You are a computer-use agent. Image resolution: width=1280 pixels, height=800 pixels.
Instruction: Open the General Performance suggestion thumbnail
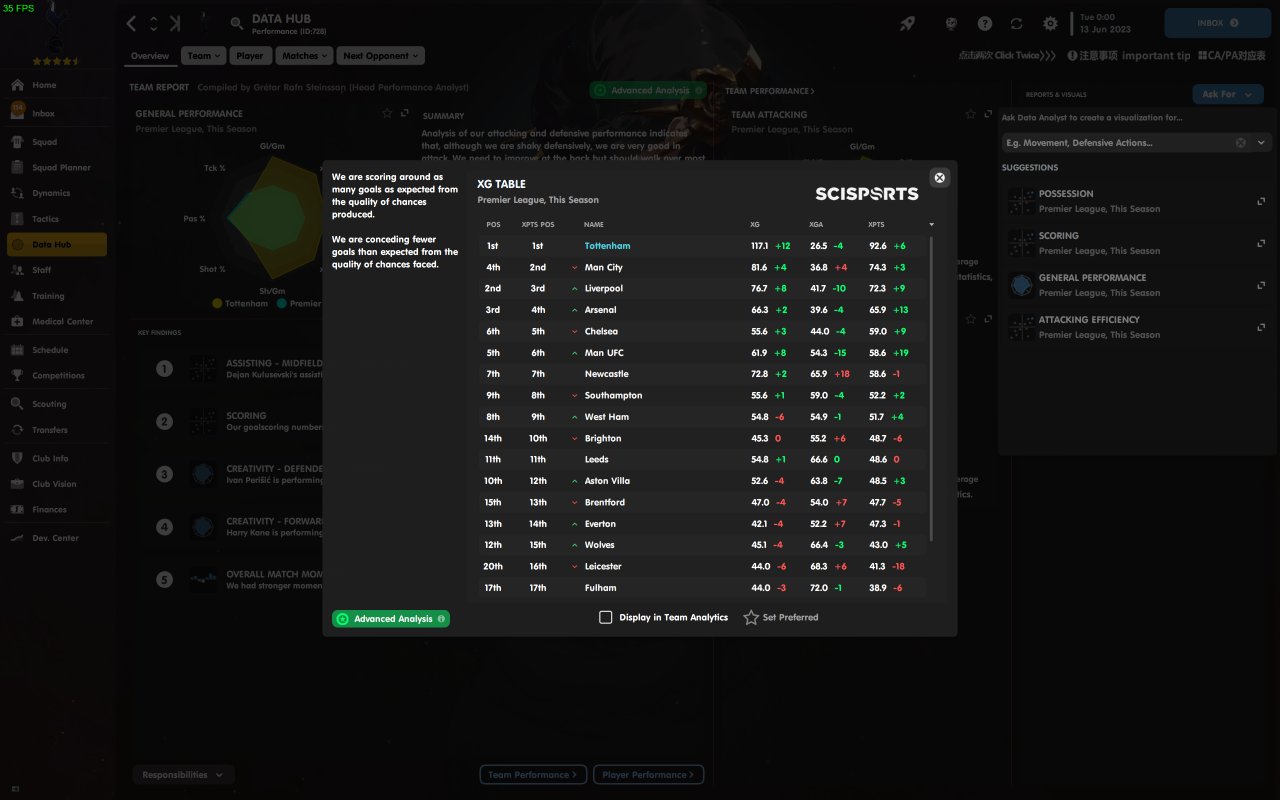tap(1021, 285)
